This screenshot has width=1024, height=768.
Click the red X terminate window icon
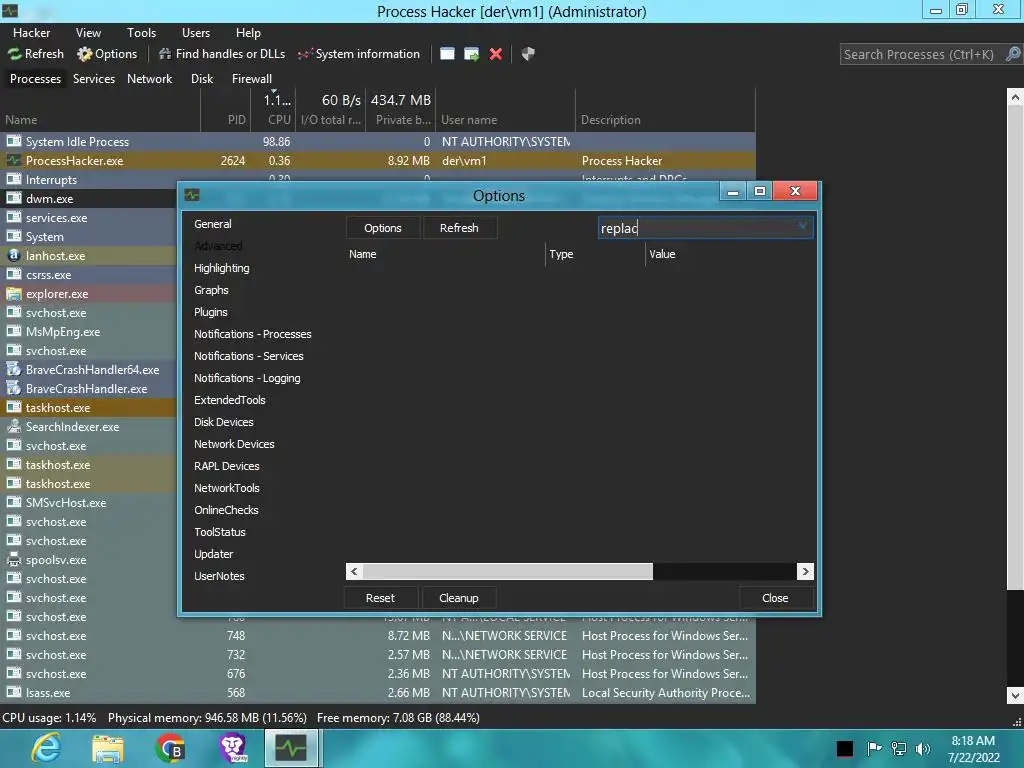tap(496, 54)
